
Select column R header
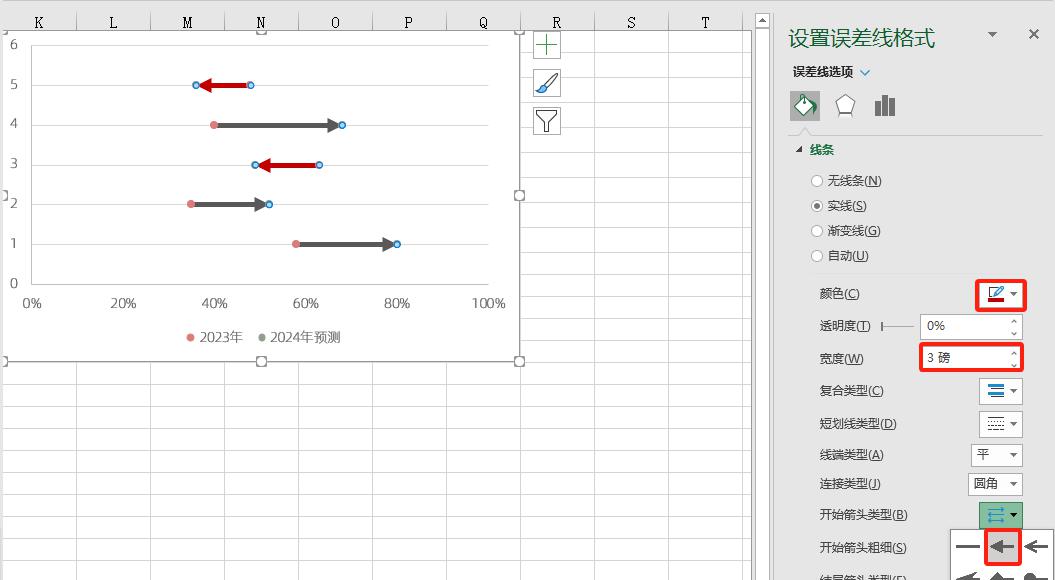click(x=557, y=23)
